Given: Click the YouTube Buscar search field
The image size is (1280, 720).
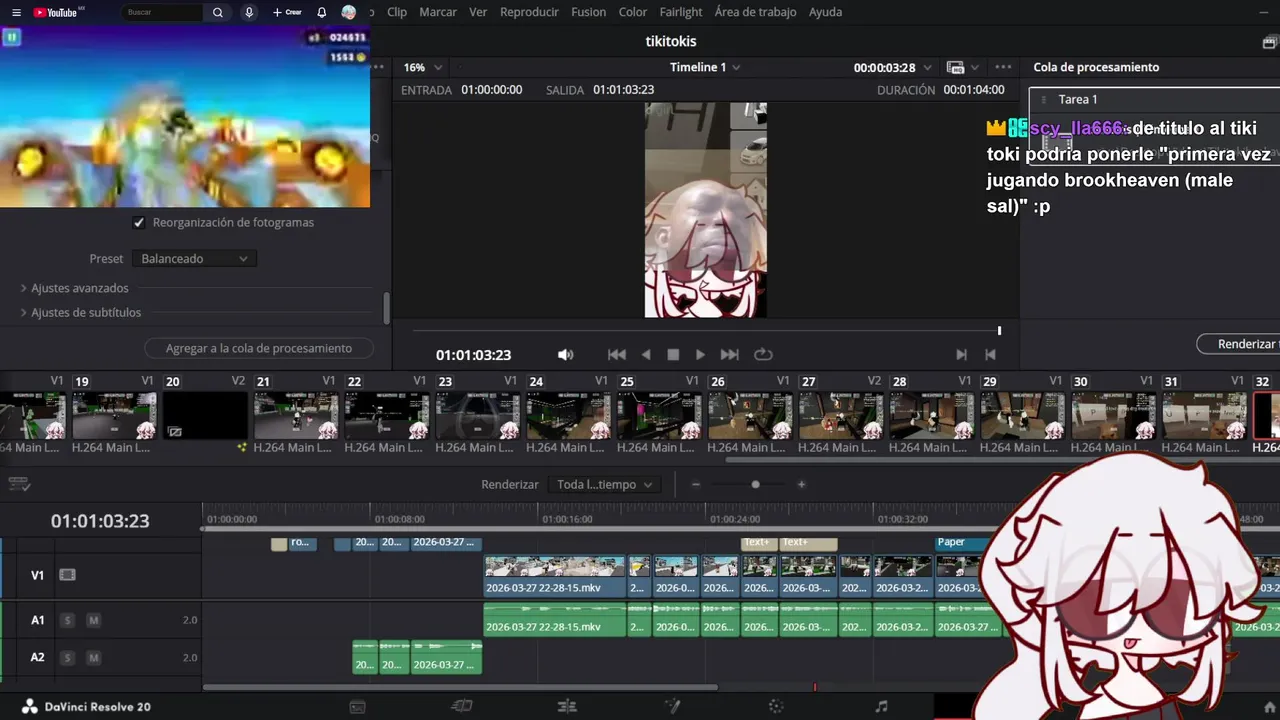Looking at the screenshot, I should click(163, 12).
